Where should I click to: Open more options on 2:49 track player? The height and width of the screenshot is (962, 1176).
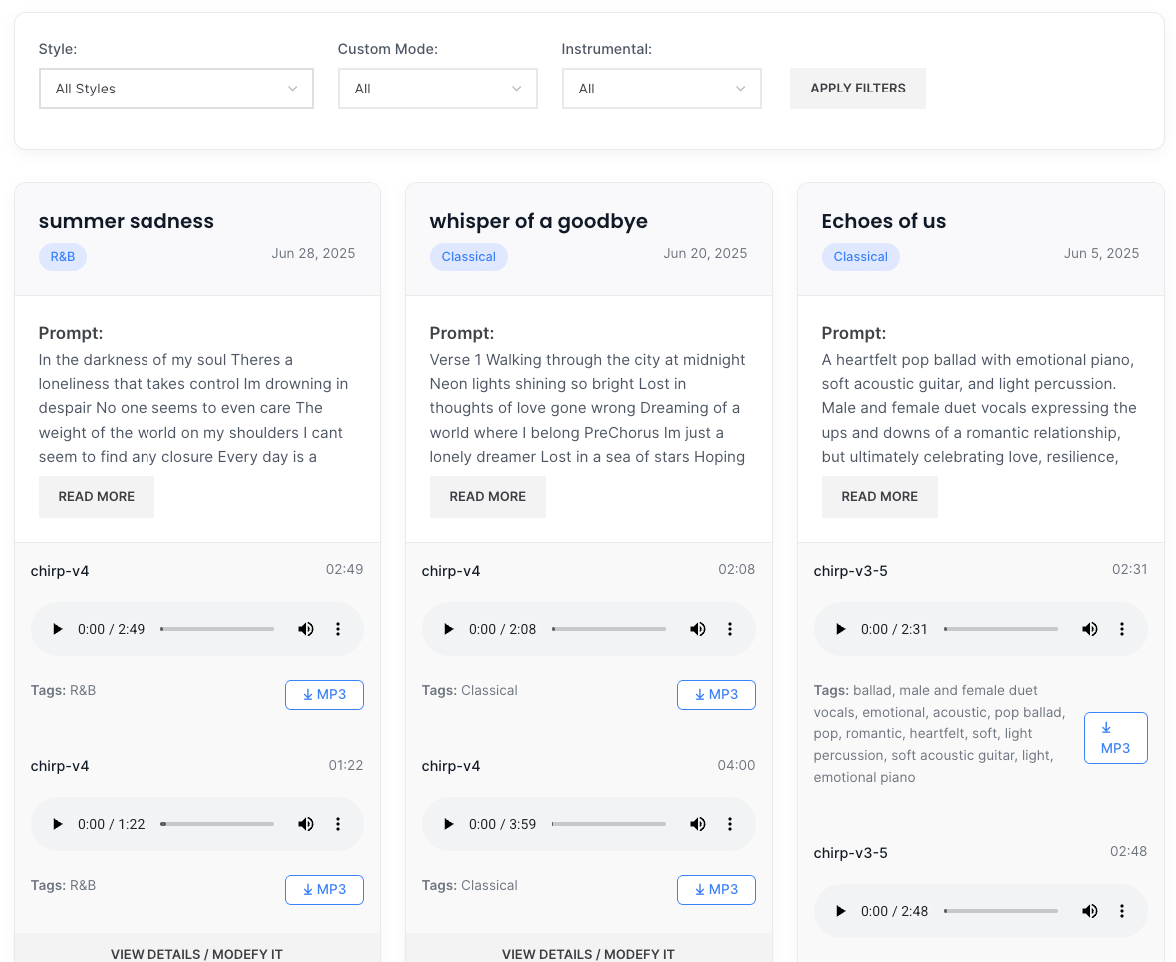coord(338,629)
